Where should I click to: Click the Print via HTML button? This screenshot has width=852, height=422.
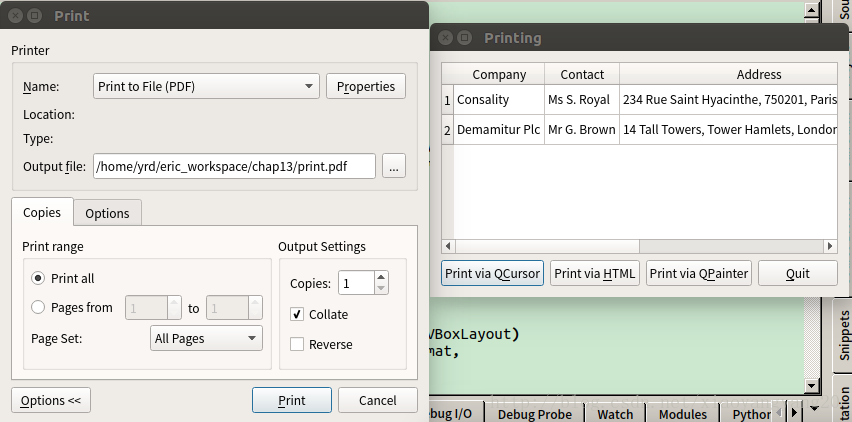click(595, 273)
